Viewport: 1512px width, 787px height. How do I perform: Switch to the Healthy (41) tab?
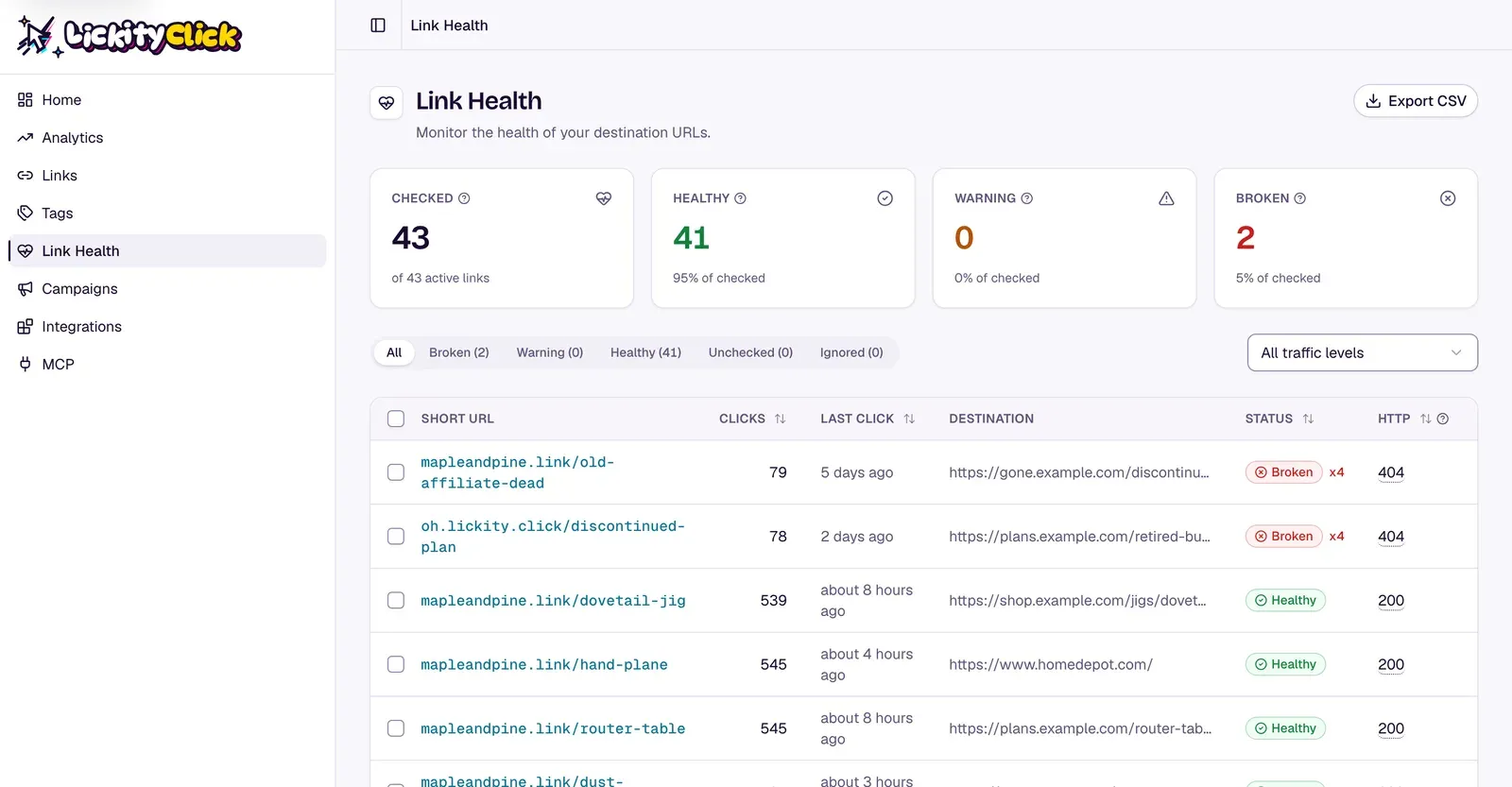(x=645, y=352)
